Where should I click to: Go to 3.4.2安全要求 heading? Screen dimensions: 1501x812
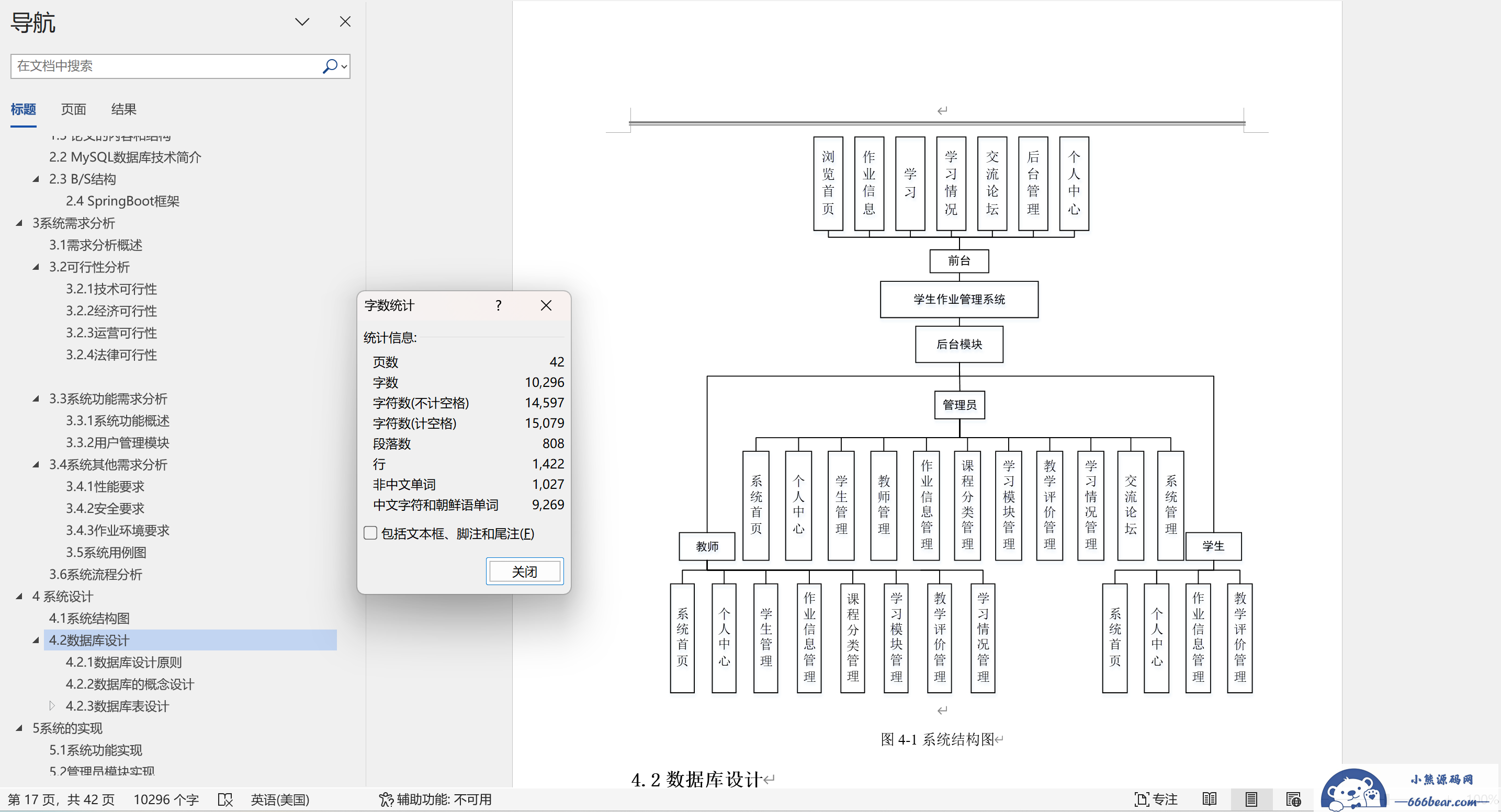pyautogui.click(x=105, y=509)
